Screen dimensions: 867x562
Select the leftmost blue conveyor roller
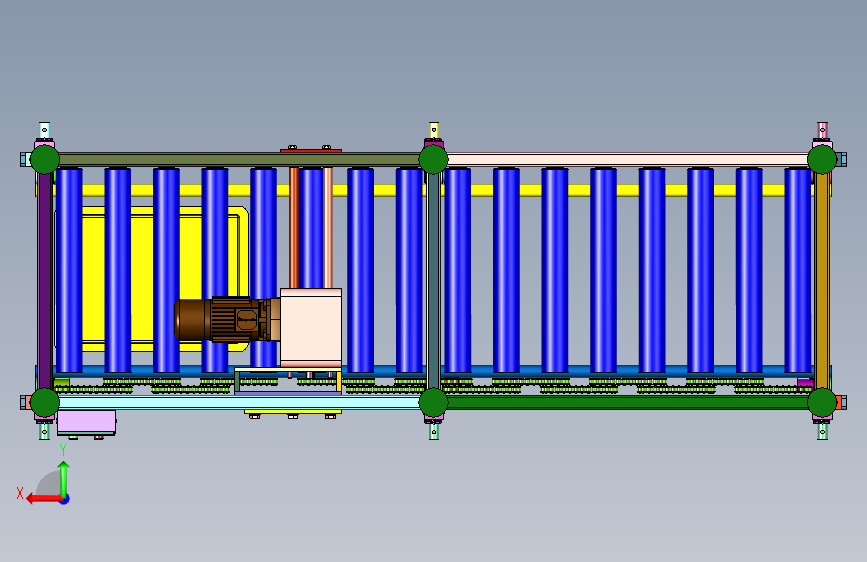69,270
